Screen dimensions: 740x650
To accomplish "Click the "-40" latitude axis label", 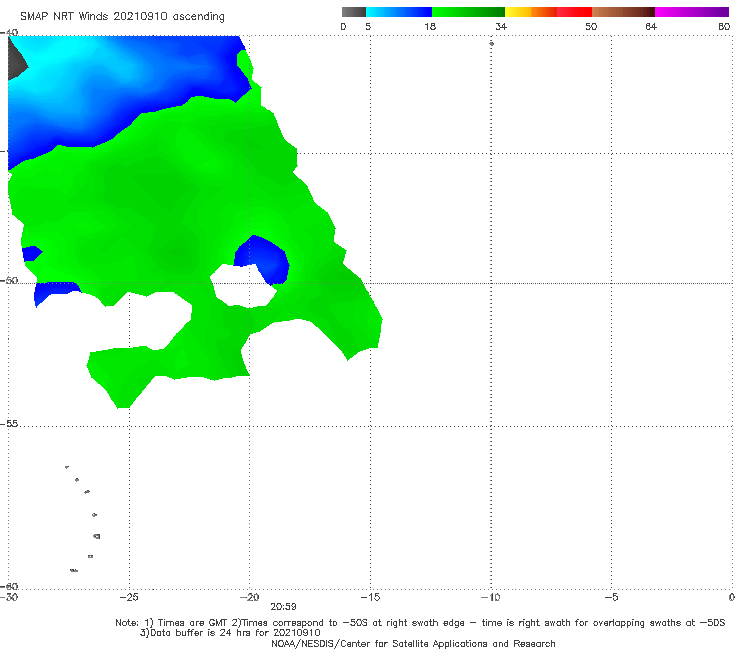I will tap(9, 32).
